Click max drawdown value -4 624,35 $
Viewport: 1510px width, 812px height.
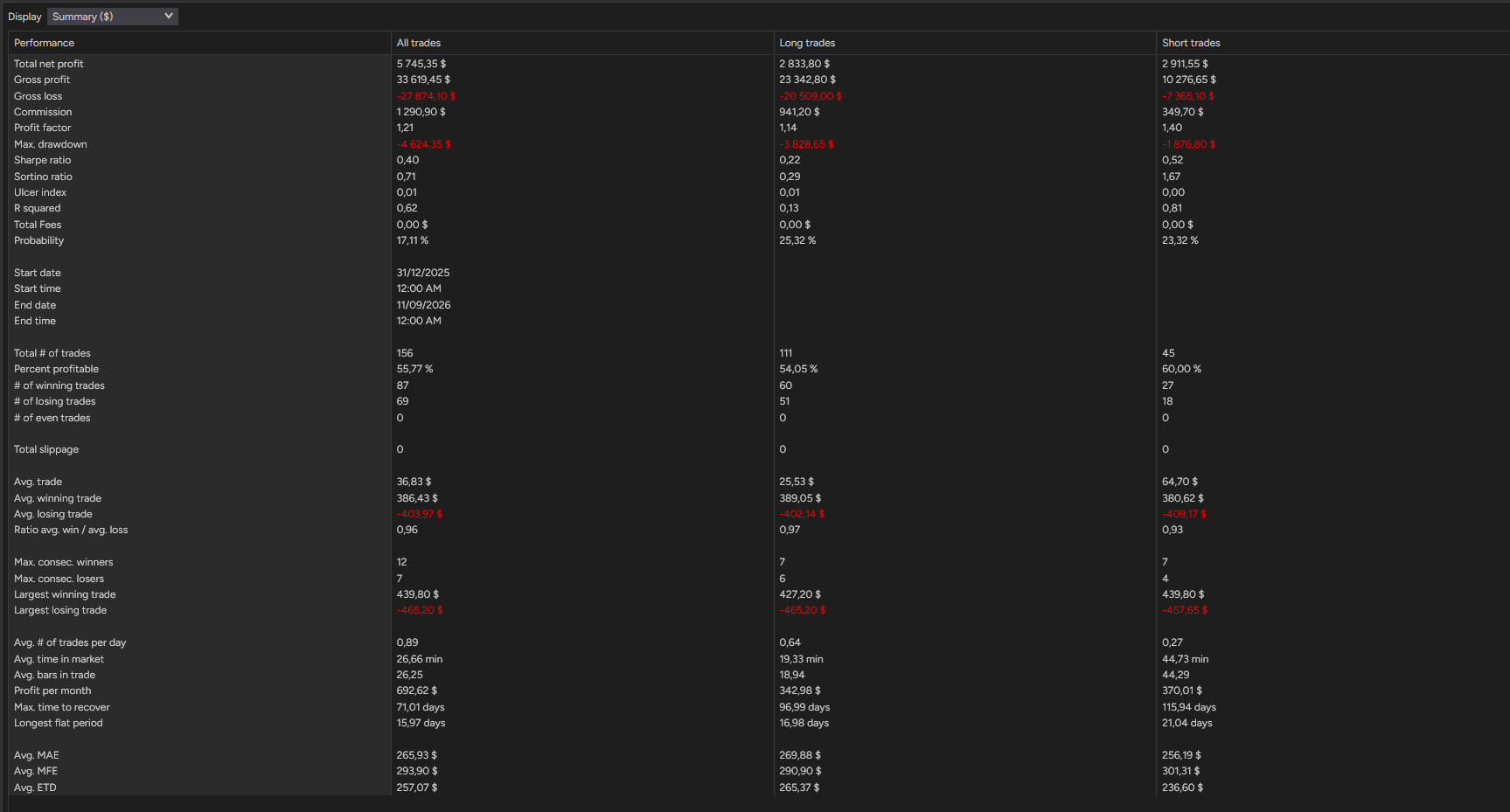[424, 144]
